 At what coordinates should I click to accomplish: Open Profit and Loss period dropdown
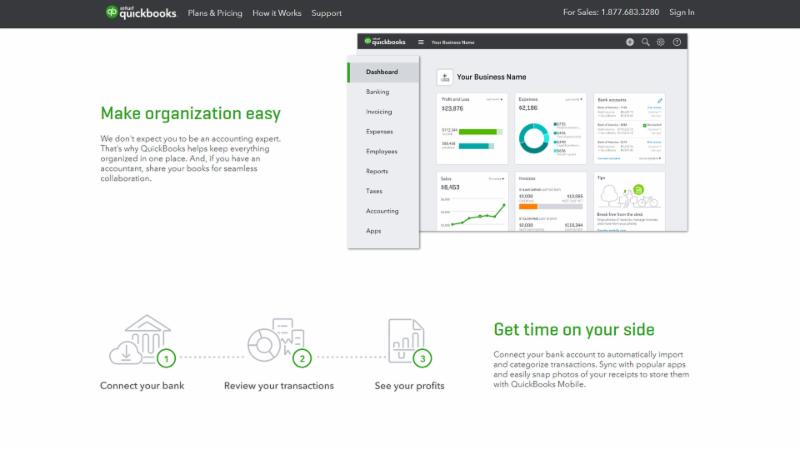click(494, 99)
